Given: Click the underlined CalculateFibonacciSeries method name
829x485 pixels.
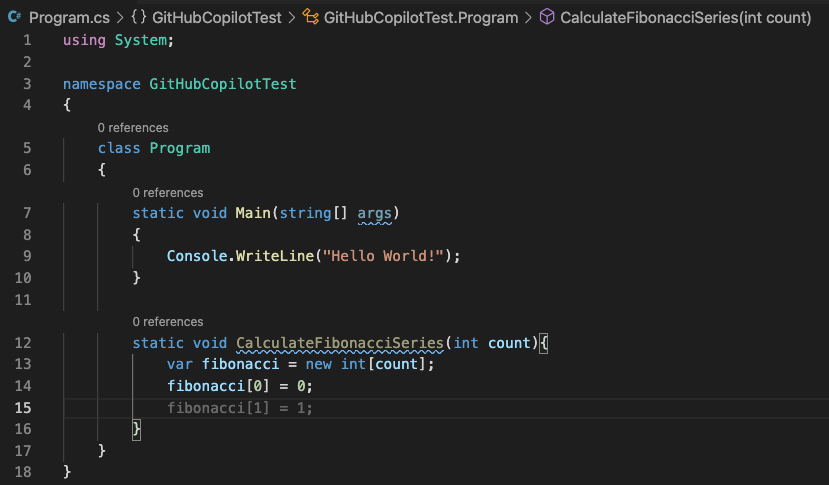Looking at the screenshot, I should pos(339,343).
